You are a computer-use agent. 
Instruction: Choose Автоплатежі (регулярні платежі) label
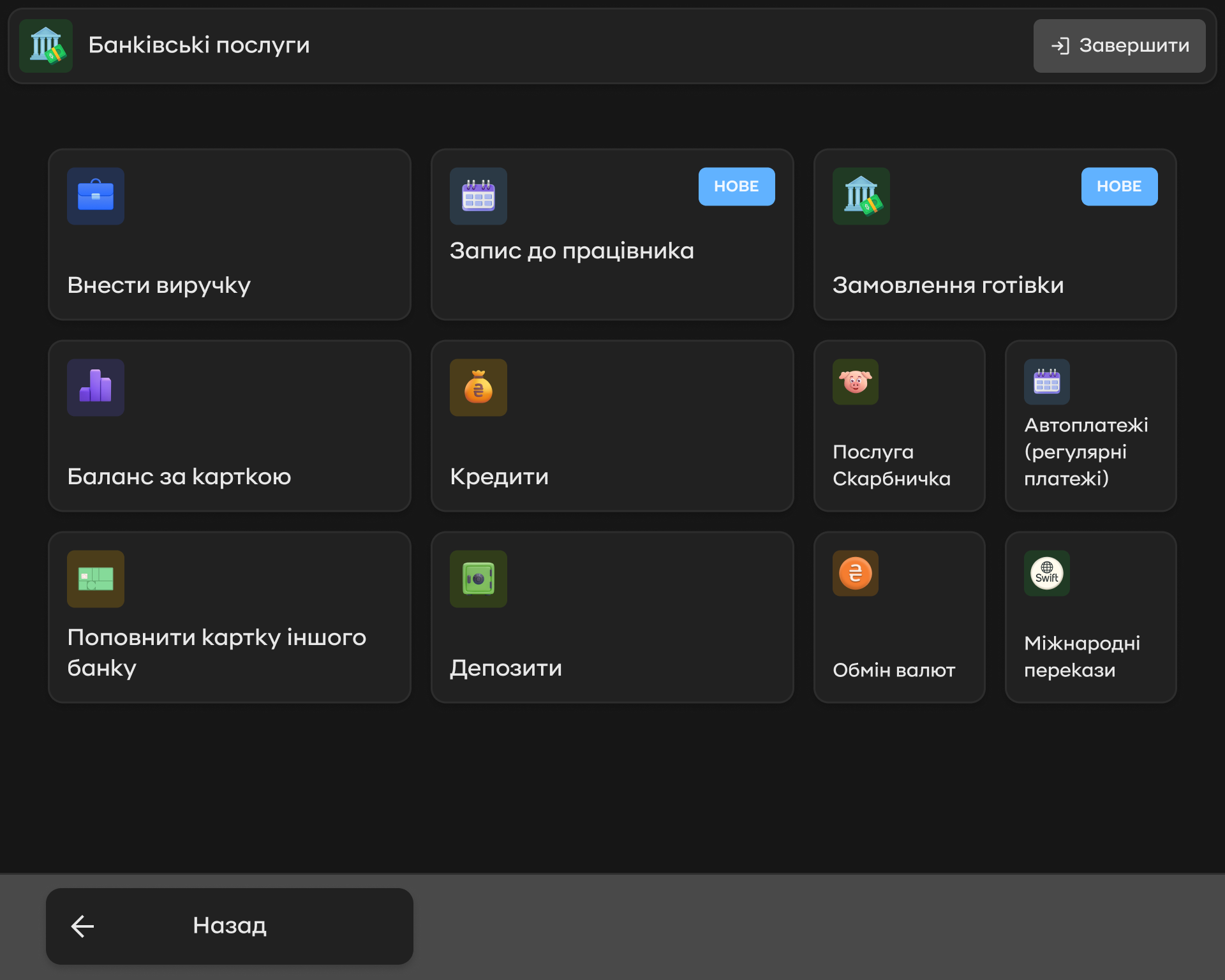(1087, 452)
